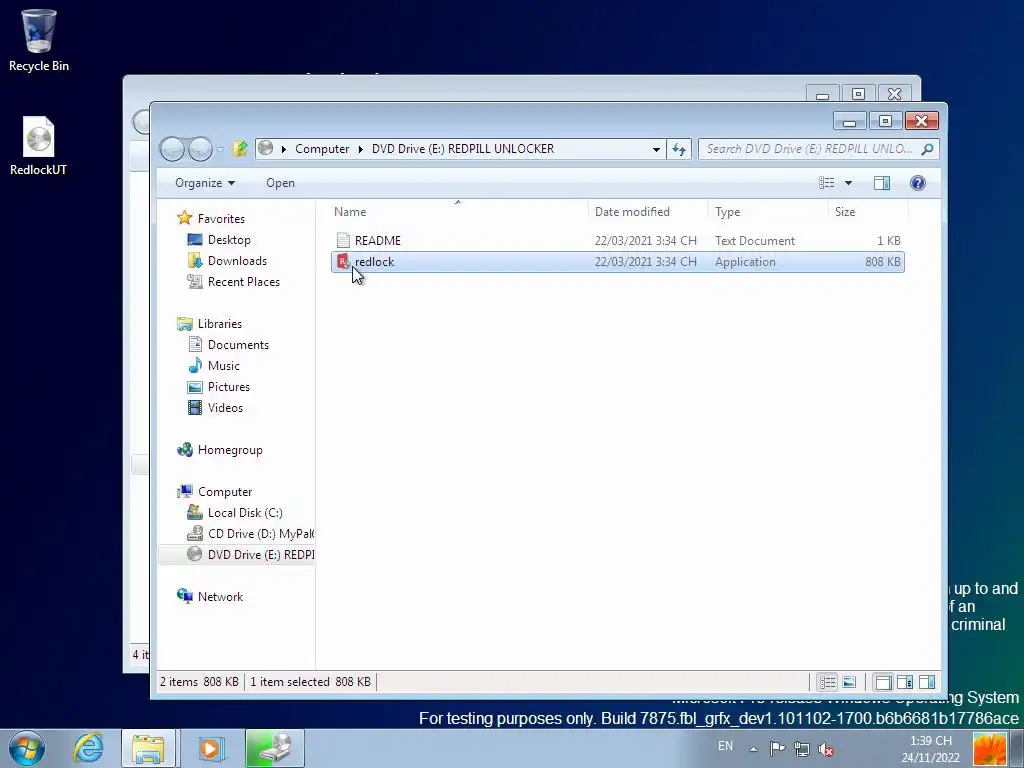The image size is (1024, 768).
Task: Expand the breadcrumb arrow after Computer
Action: coord(360,150)
